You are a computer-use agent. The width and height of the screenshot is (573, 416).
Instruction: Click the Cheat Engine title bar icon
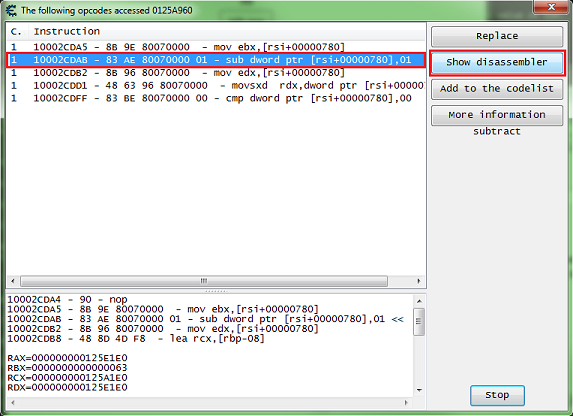(11, 10)
